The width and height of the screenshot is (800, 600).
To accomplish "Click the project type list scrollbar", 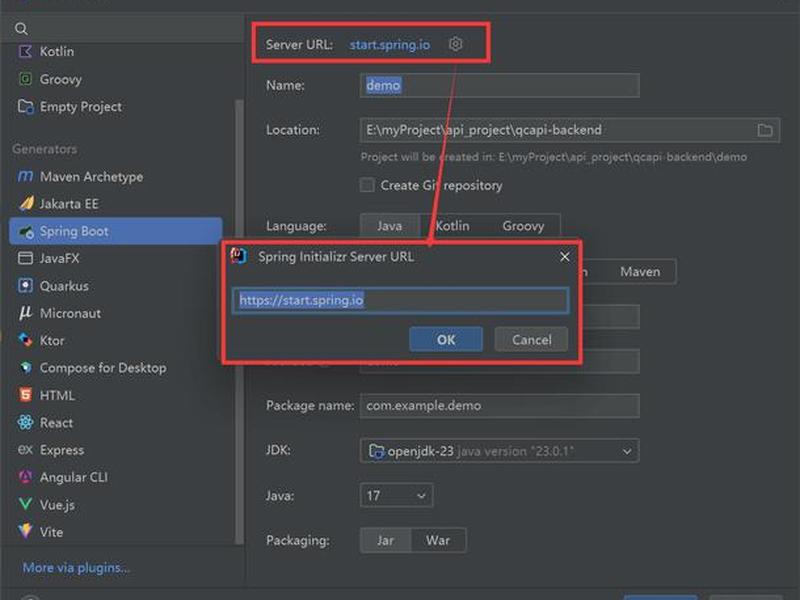I will pos(238,321).
